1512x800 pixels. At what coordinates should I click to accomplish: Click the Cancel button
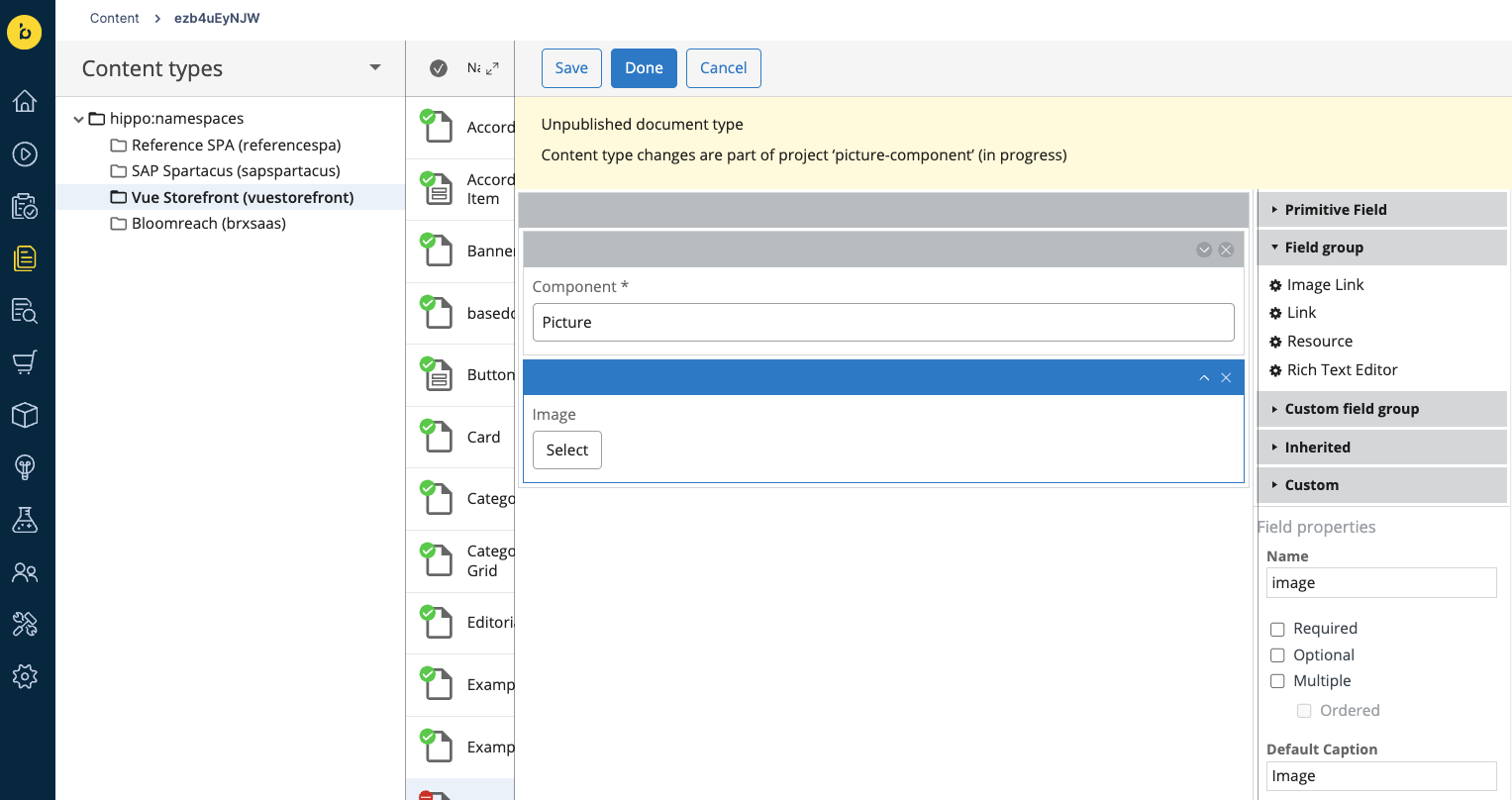724,68
